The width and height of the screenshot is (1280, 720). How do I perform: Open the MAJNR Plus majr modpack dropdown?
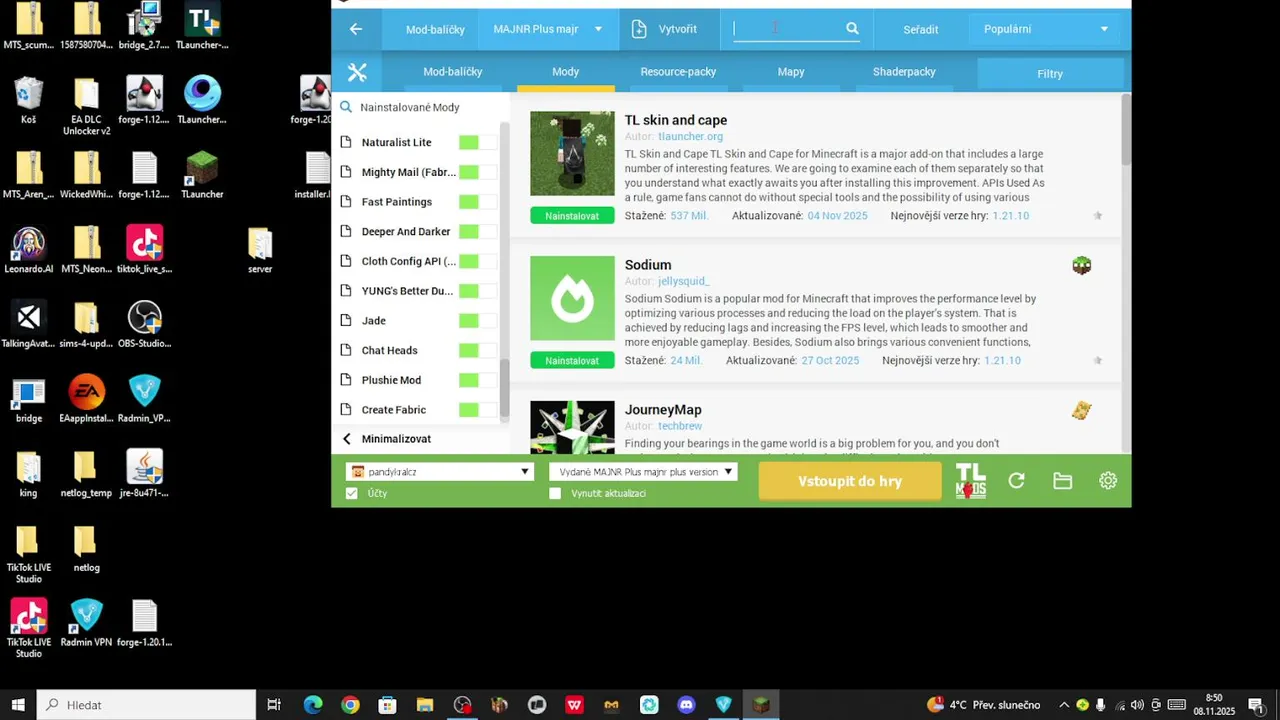(547, 29)
